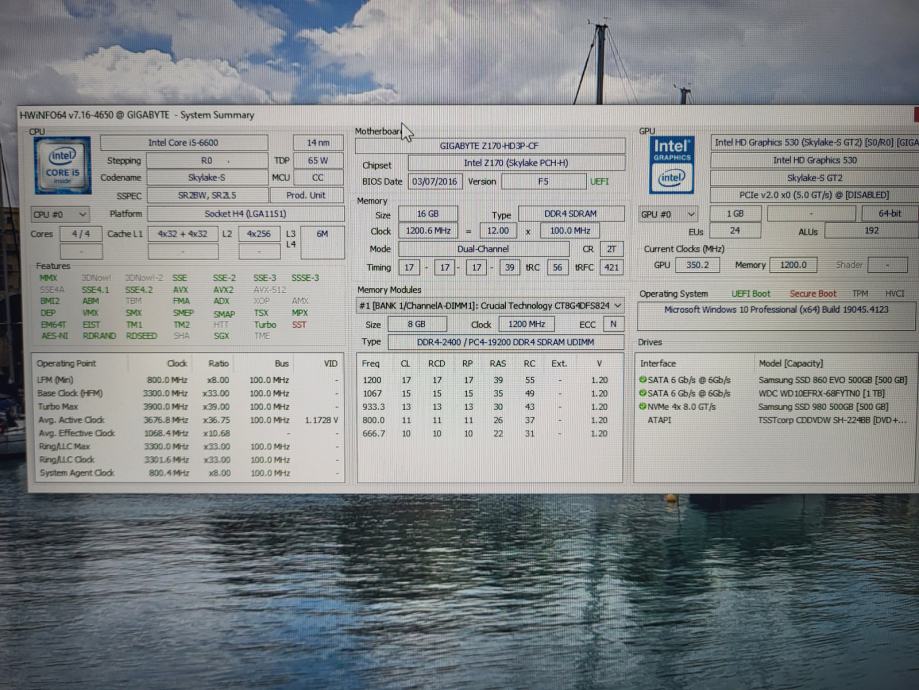The width and height of the screenshot is (919, 690).
Task: Click the Intel HD Graphics 530 button
Action: tap(814, 160)
